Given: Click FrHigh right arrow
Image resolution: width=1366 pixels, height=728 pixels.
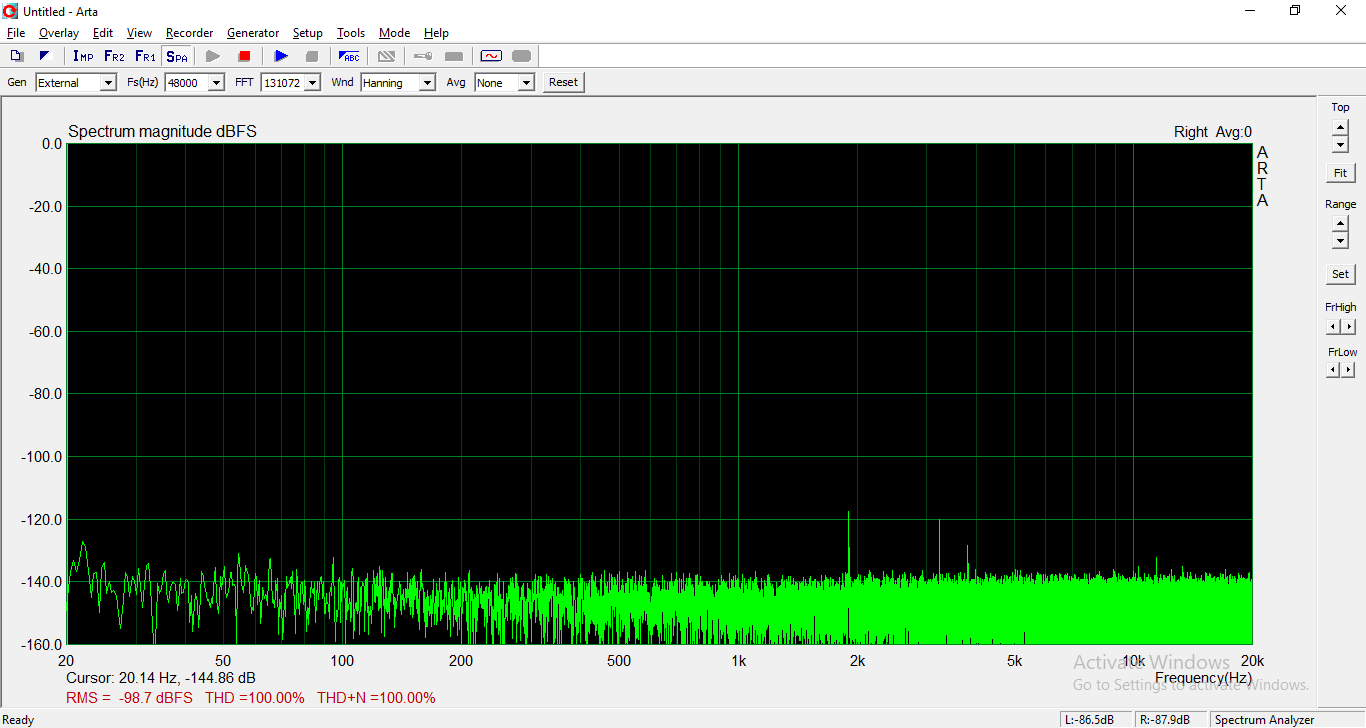Looking at the screenshot, I should coord(1349,326).
